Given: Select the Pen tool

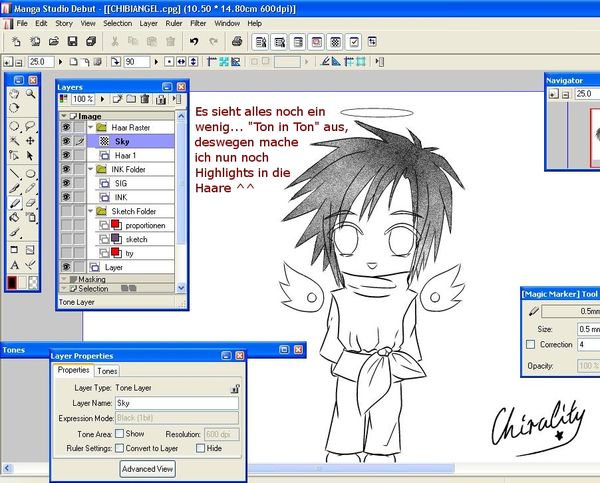Looking at the screenshot, I should coord(14,188).
